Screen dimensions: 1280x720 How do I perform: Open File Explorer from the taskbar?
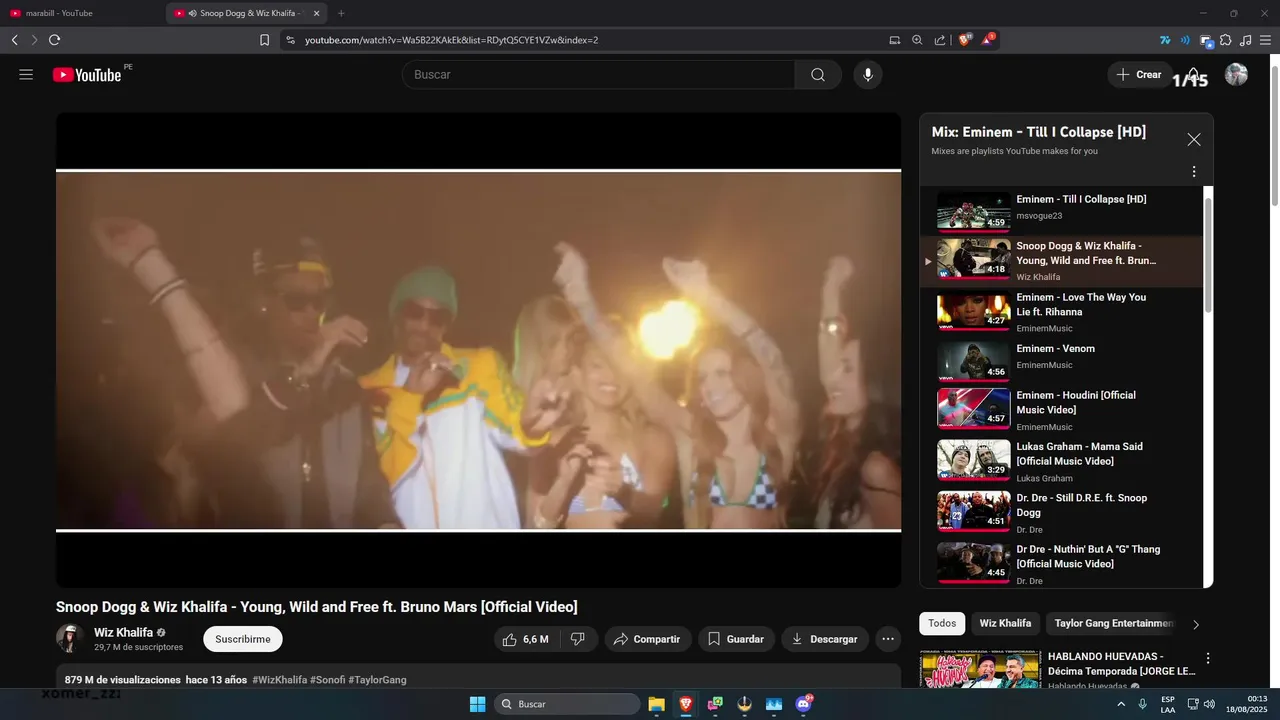(x=656, y=704)
